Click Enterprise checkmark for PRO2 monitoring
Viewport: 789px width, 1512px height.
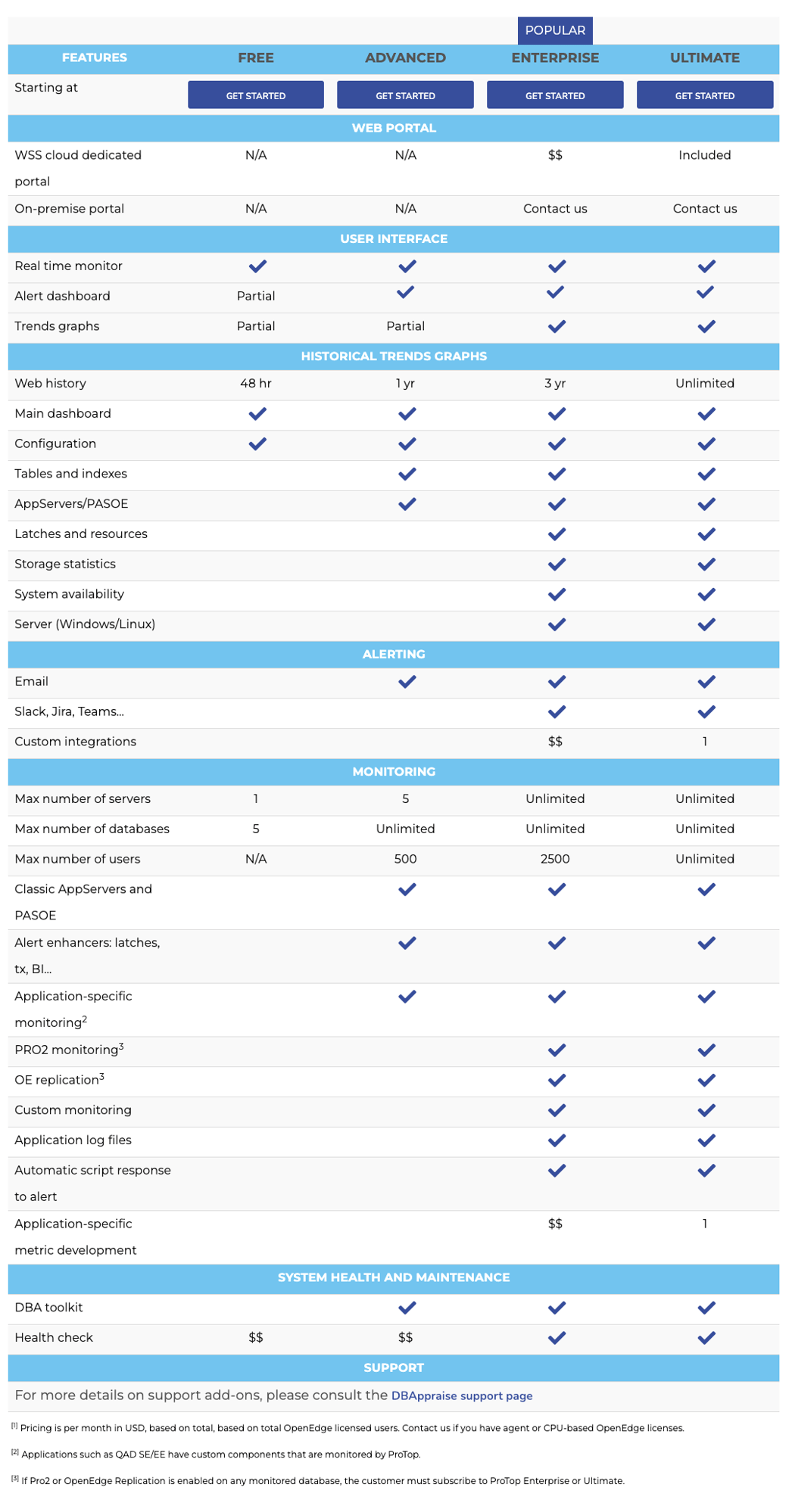(557, 1050)
